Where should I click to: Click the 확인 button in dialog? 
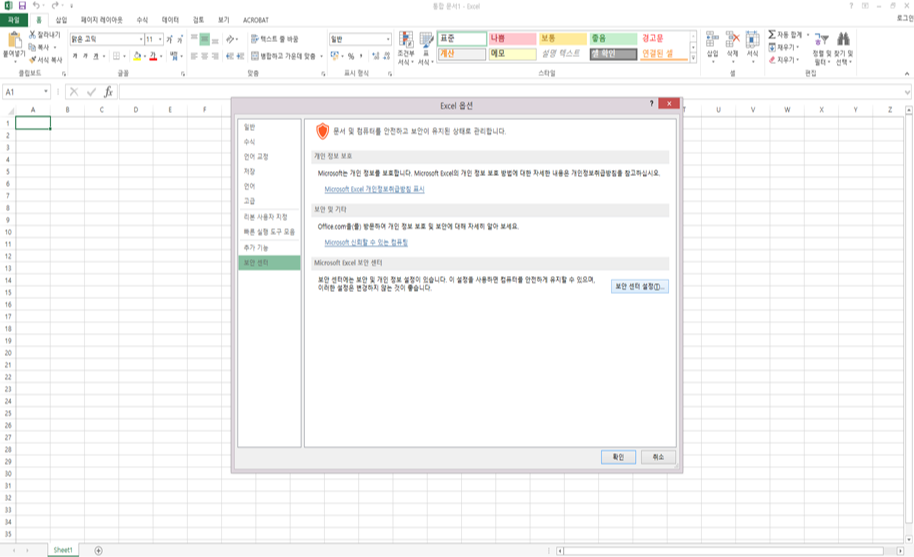click(x=618, y=457)
